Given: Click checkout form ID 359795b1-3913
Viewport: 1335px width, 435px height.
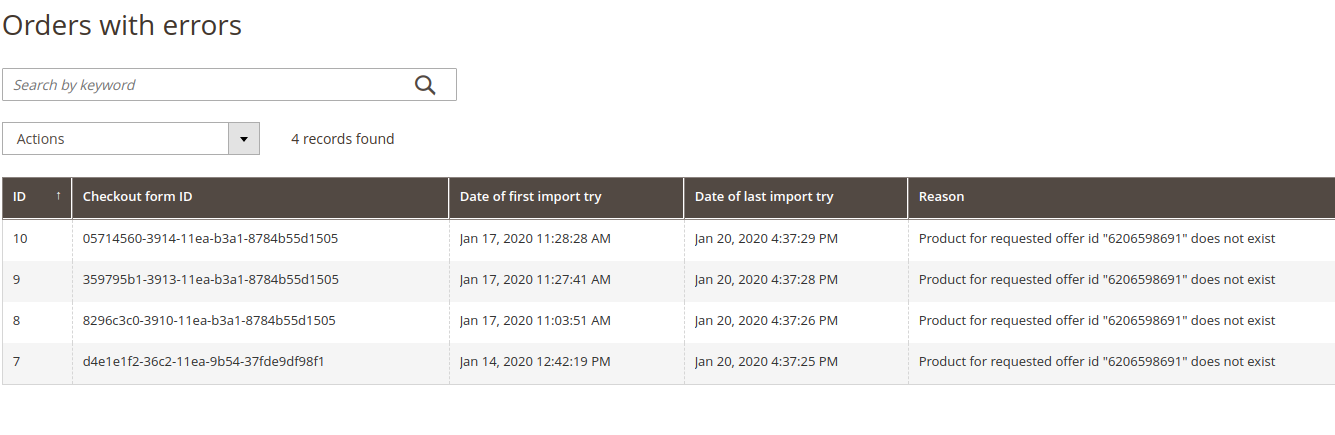Looking at the screenshot, I should tap(210, 280).
